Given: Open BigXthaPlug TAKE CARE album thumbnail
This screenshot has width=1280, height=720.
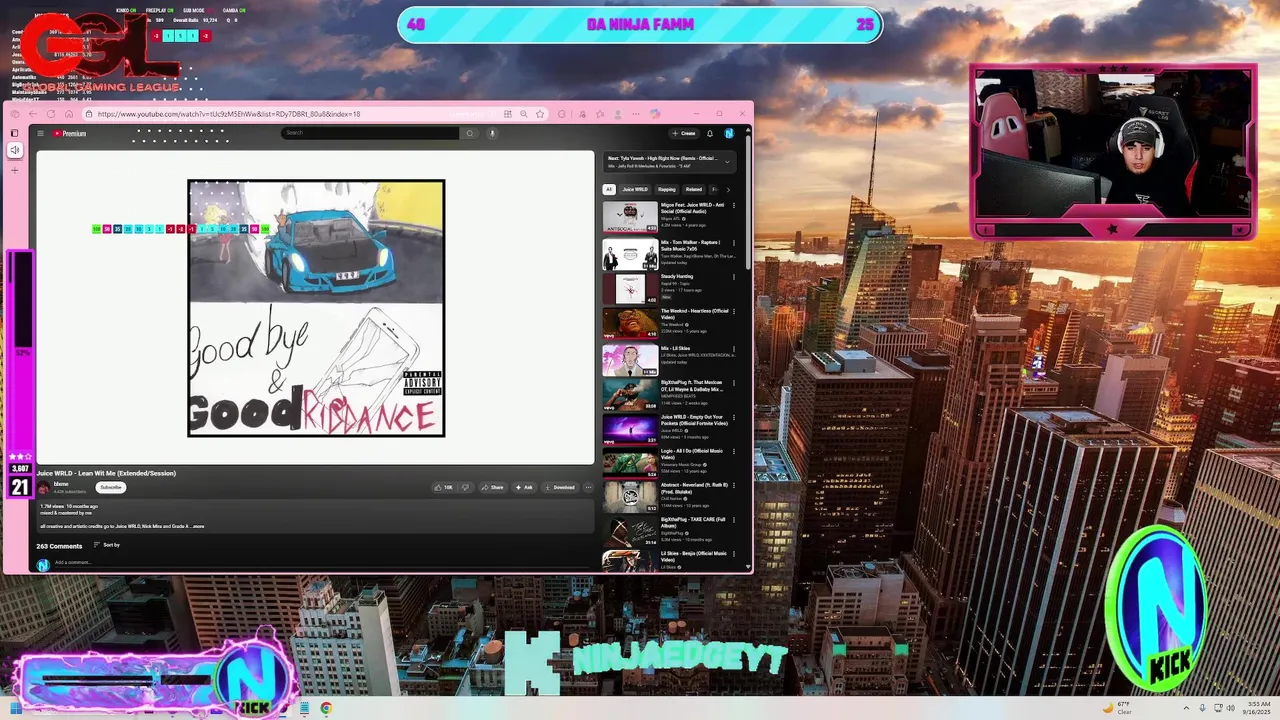Looking at the screenshot, I should coord(630,531).
